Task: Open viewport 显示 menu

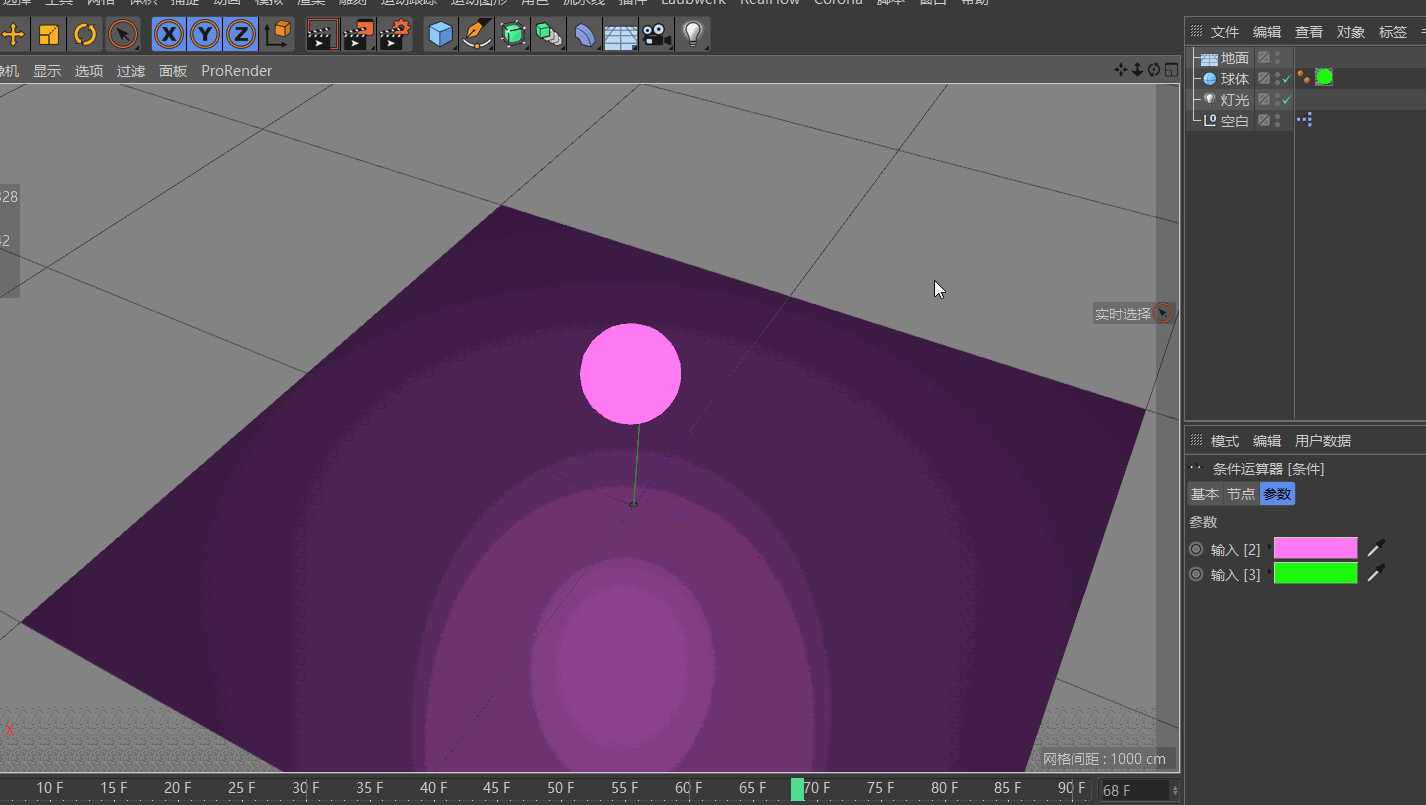Action: [47, 71]
